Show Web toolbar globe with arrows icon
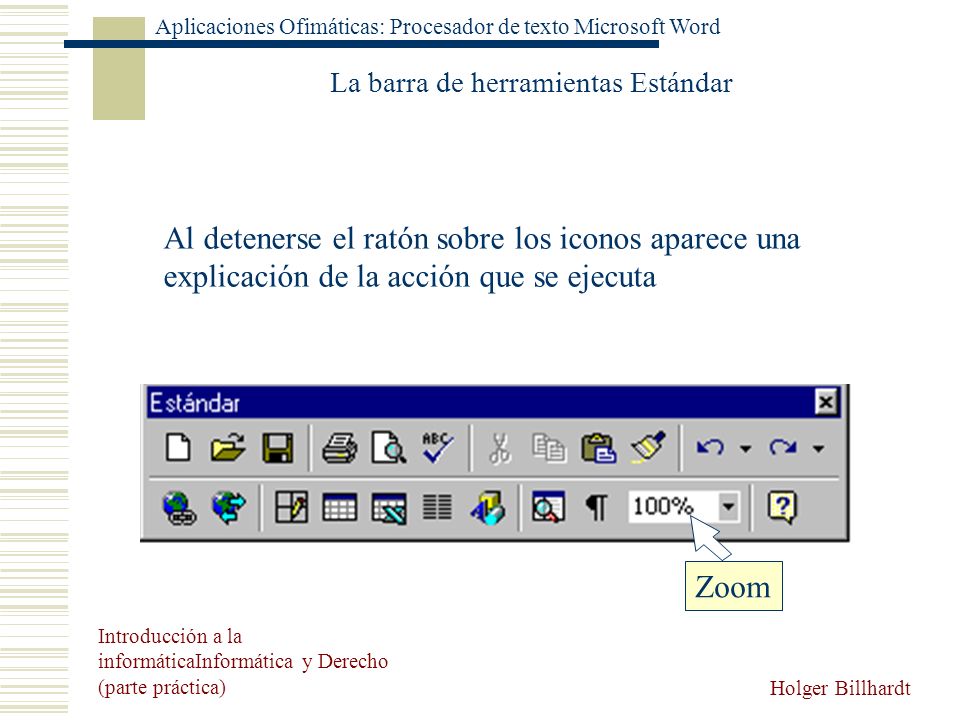Viewport: 960px width, 720px height. 228,508
